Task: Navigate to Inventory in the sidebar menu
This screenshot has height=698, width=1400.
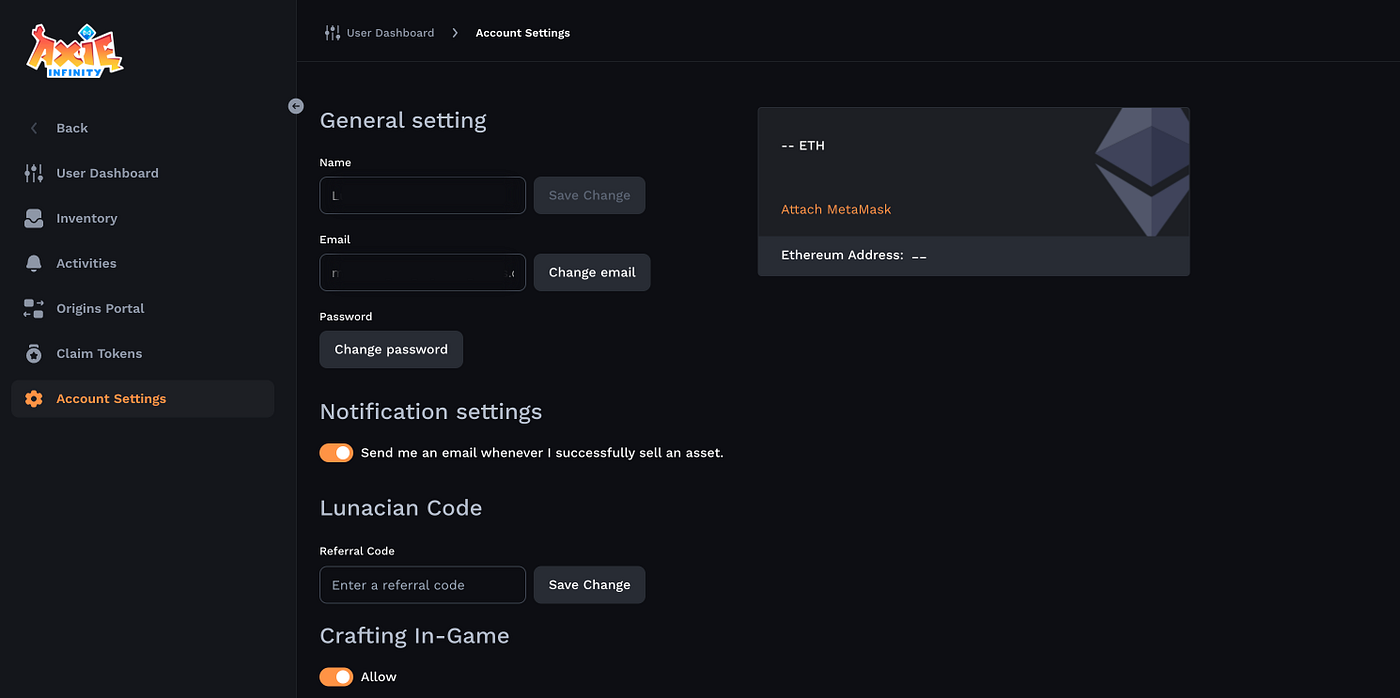Action: coord(87,217)
